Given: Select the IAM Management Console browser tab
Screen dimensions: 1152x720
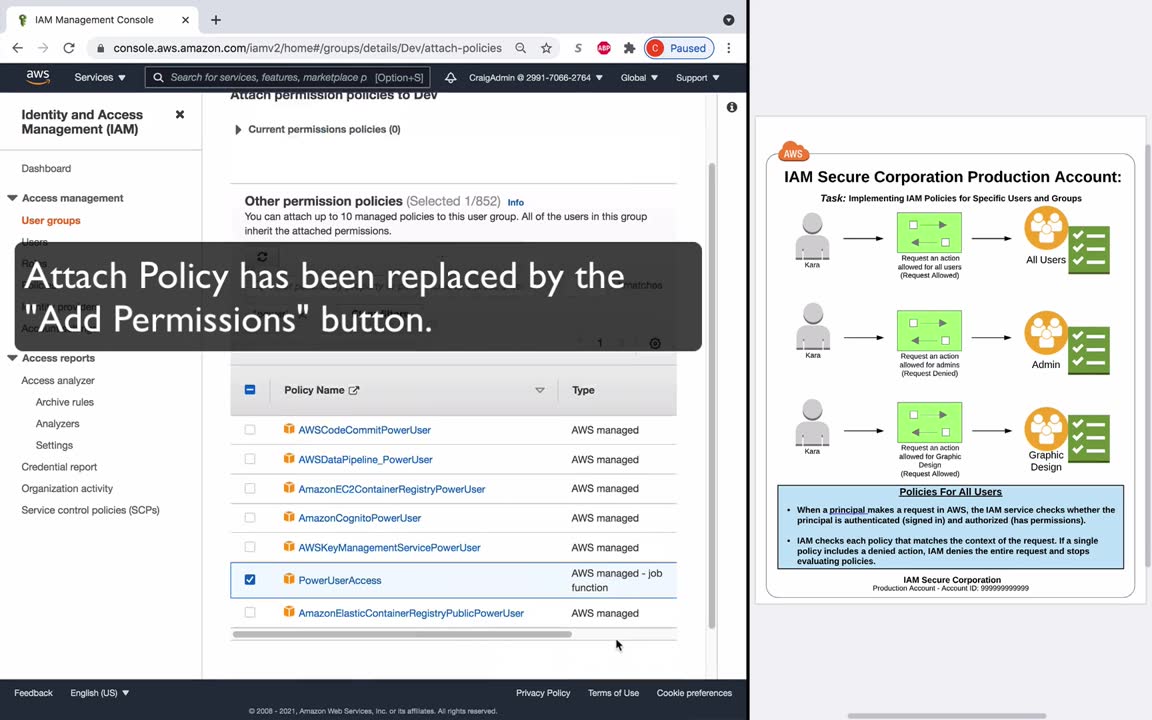Looking at the screenshot, I should (x=103, y=20).
